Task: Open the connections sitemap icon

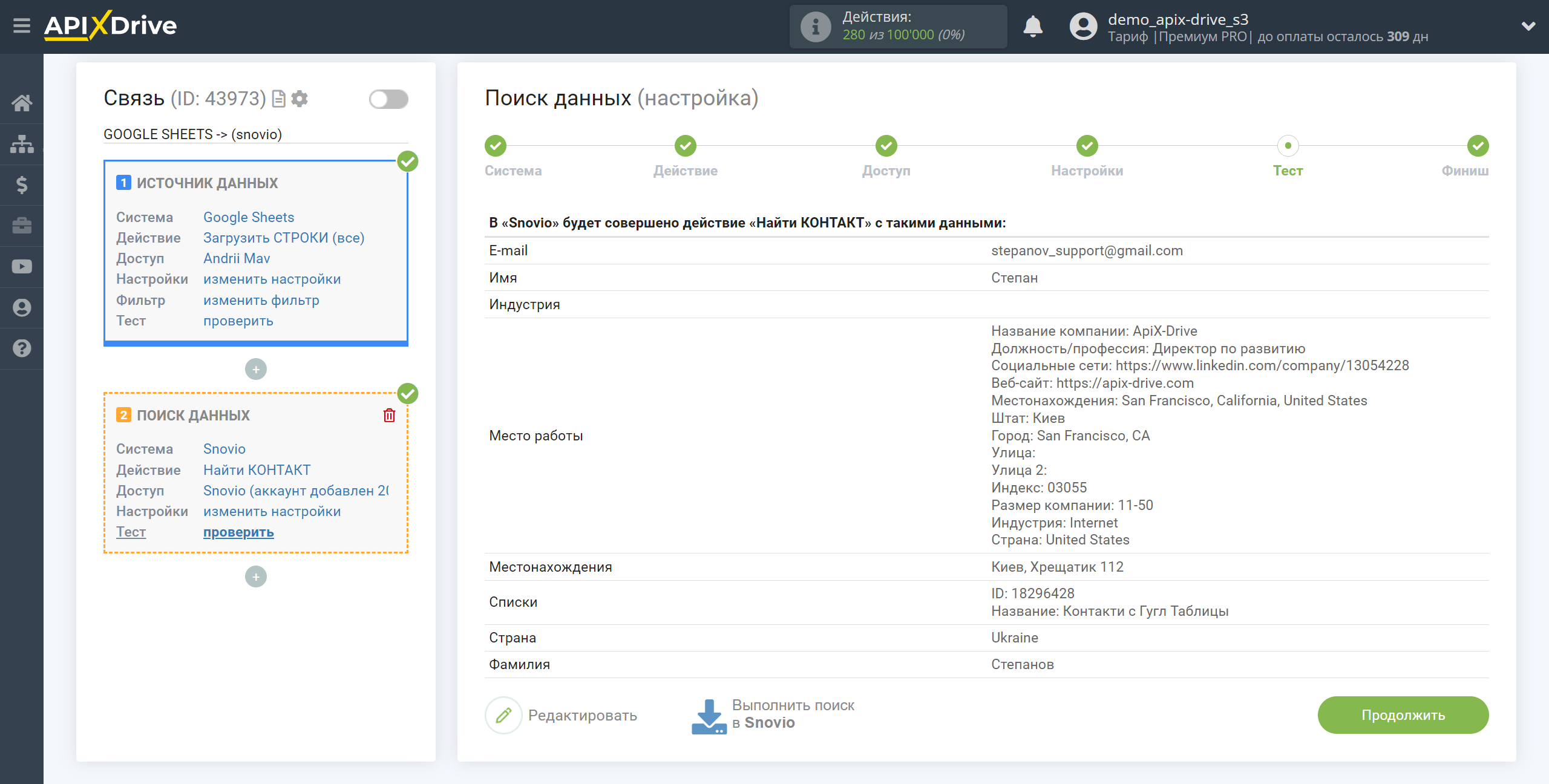Action: (22, 144)
